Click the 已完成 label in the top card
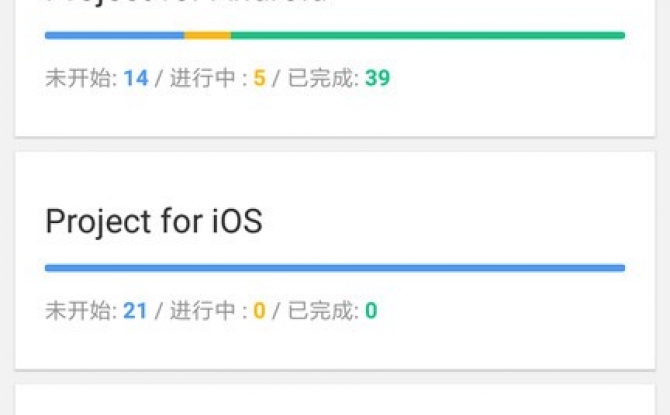 [x=320, y=78]
